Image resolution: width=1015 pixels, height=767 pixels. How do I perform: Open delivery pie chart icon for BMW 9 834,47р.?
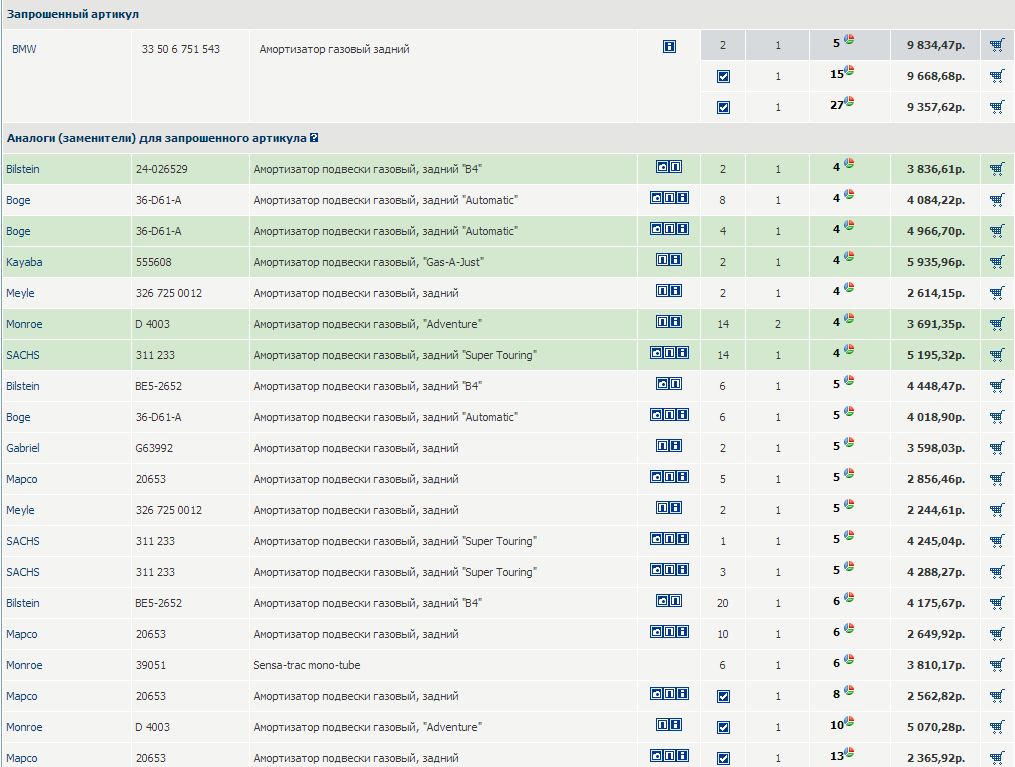849,39
